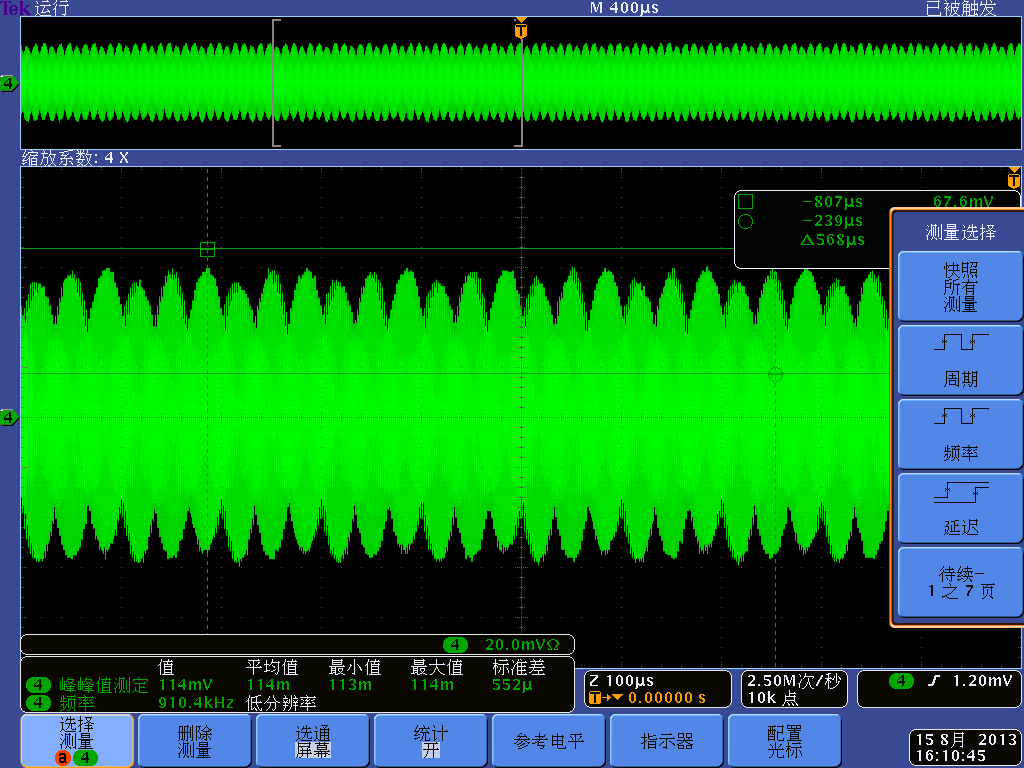Click the orange trigger position T marker in overview

[520, 31]
